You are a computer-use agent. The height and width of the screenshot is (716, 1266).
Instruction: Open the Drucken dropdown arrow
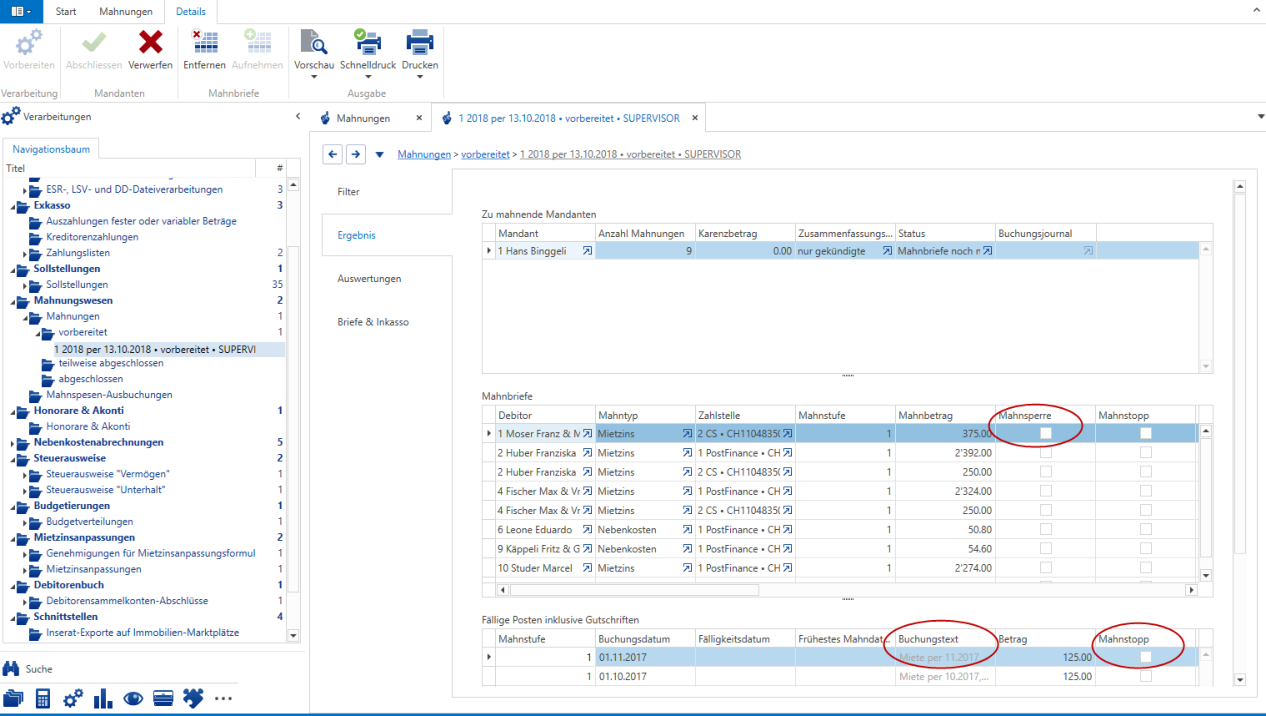click(419, 77)
